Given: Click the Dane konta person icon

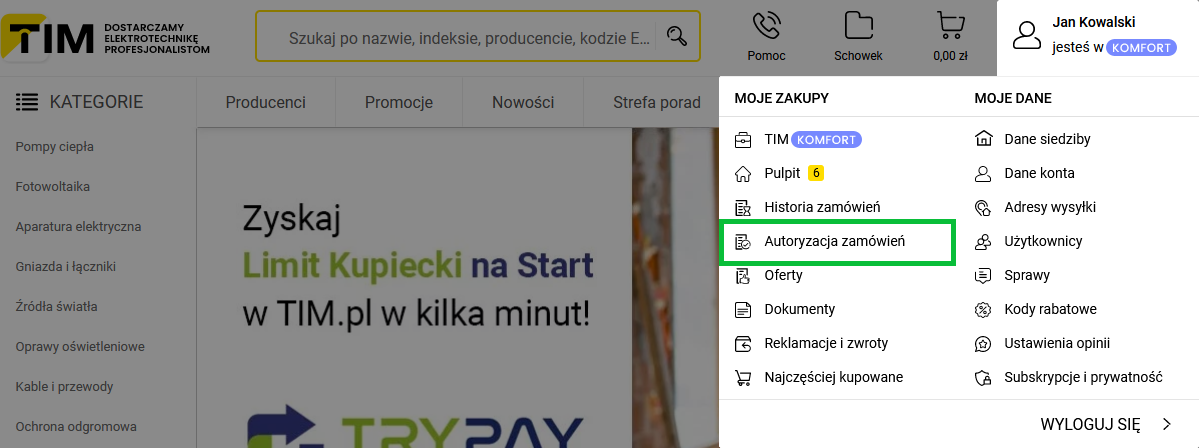Looking at the screenshot, I should click(x=983, y=174).
